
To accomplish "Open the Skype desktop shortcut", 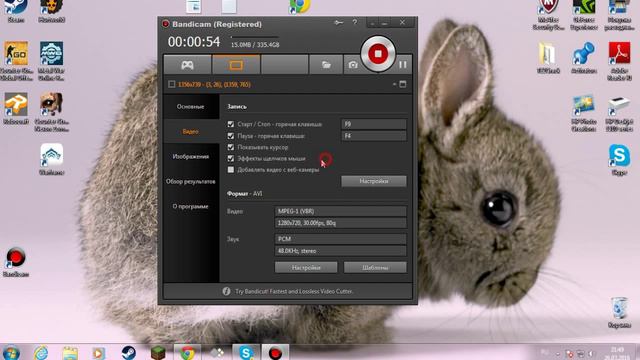I will click(619, 159).
